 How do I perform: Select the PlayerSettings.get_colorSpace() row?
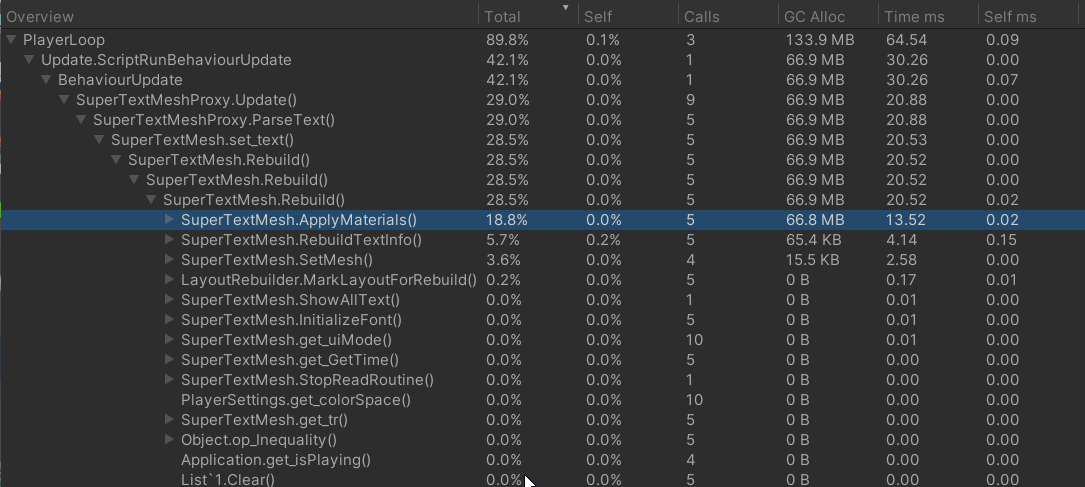542,401
